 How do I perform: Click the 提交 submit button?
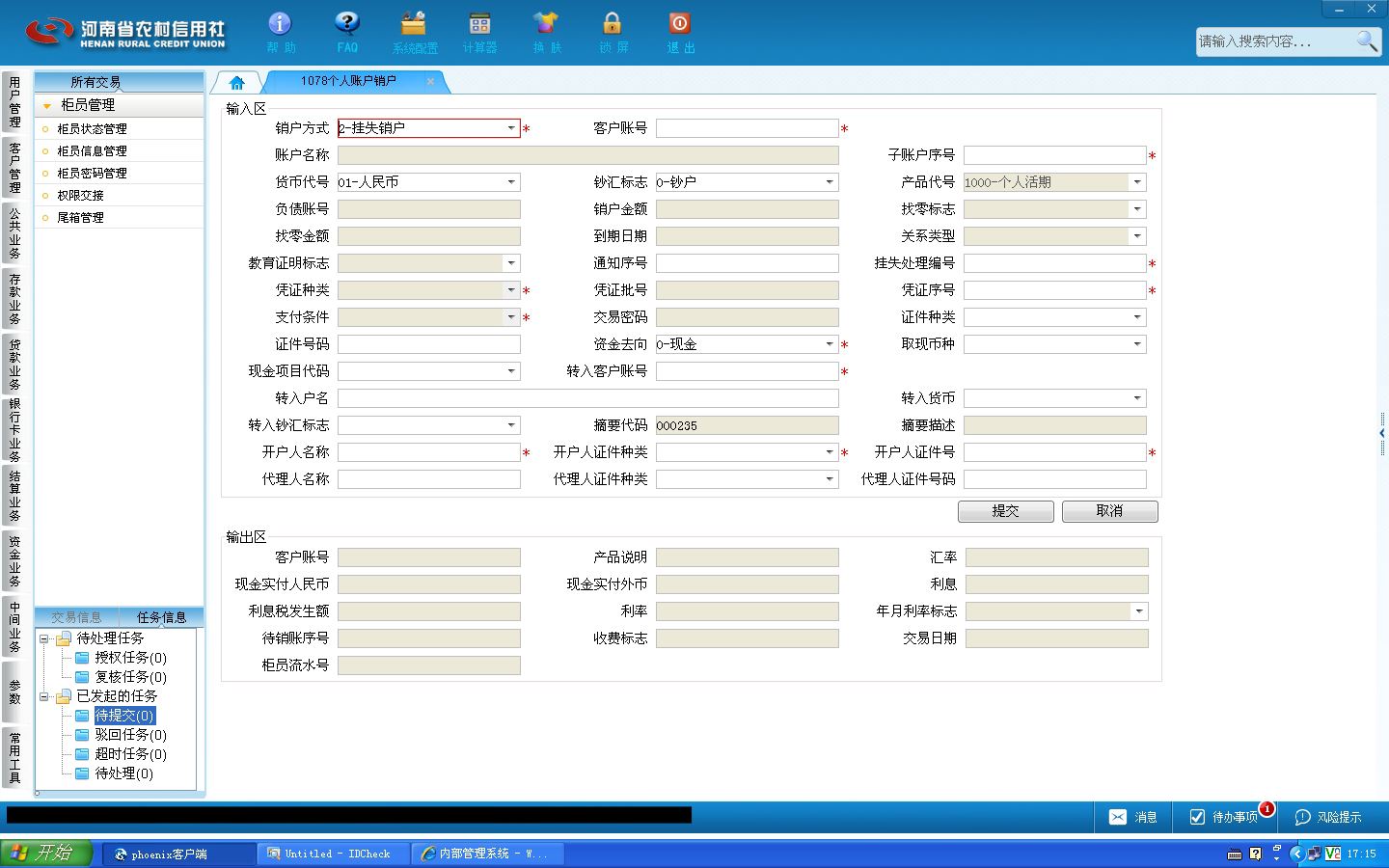pyautogui.click(x=1005, y=511)
